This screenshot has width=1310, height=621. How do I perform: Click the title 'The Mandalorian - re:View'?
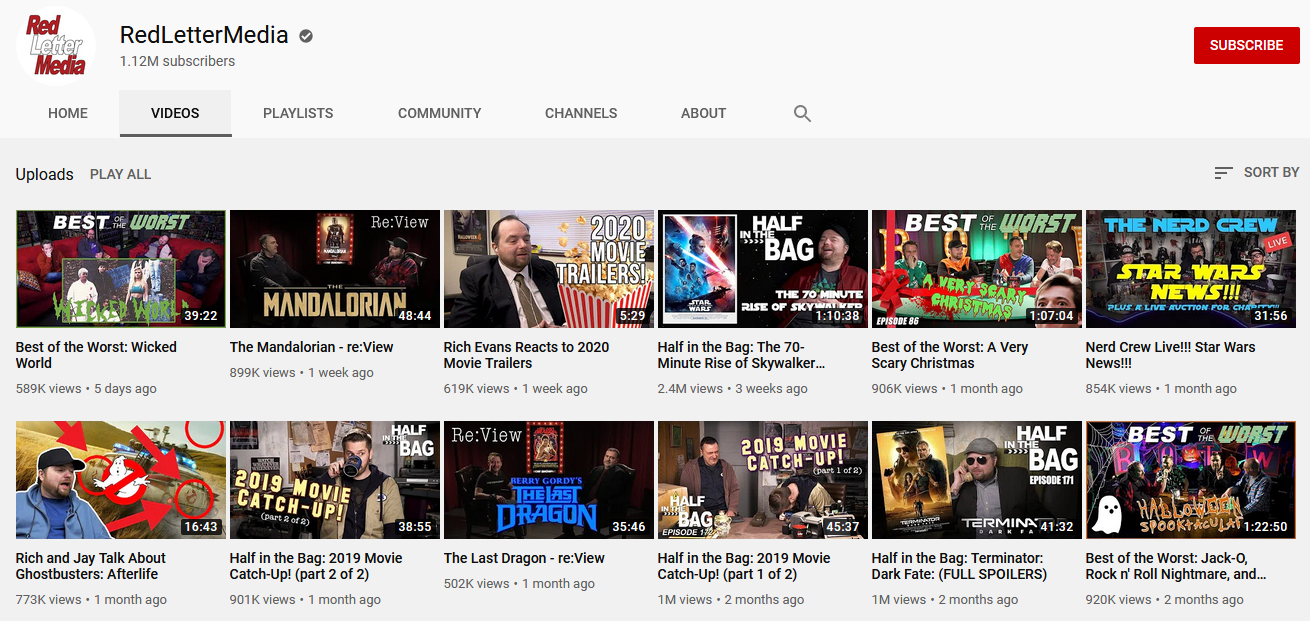(x=312, y=347)
